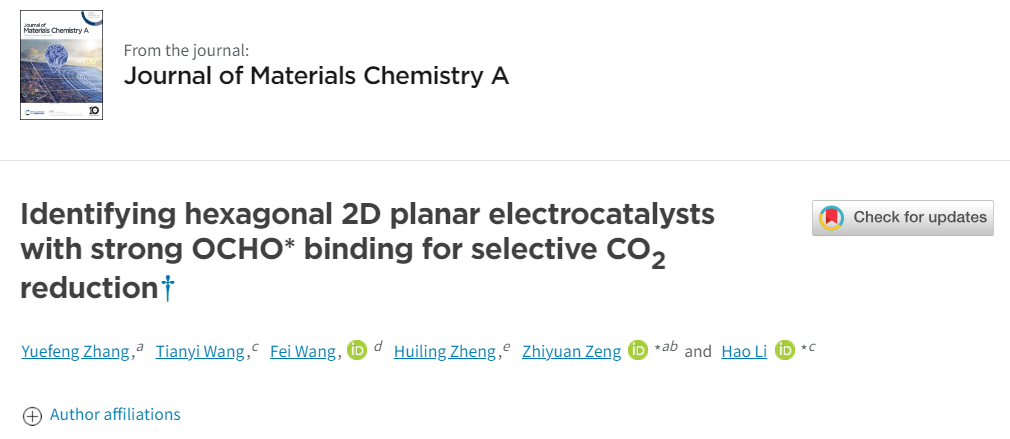Open Hao Li's ORCID profile icon
The image size is (1010, 439).
[785, 351]
